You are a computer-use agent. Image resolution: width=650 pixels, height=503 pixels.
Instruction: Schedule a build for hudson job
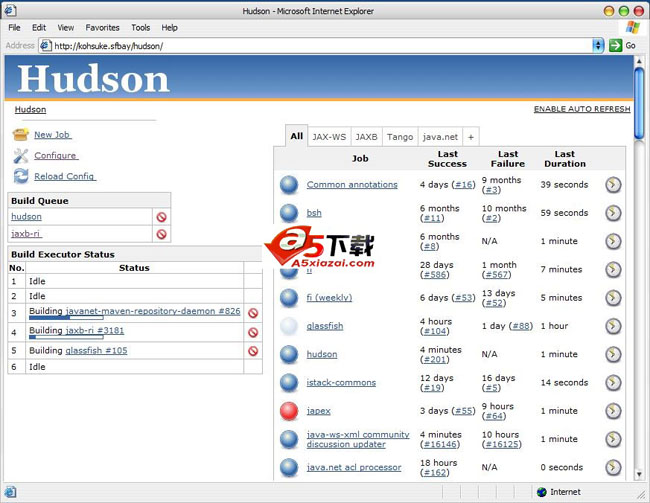click(x=613, y=355)
